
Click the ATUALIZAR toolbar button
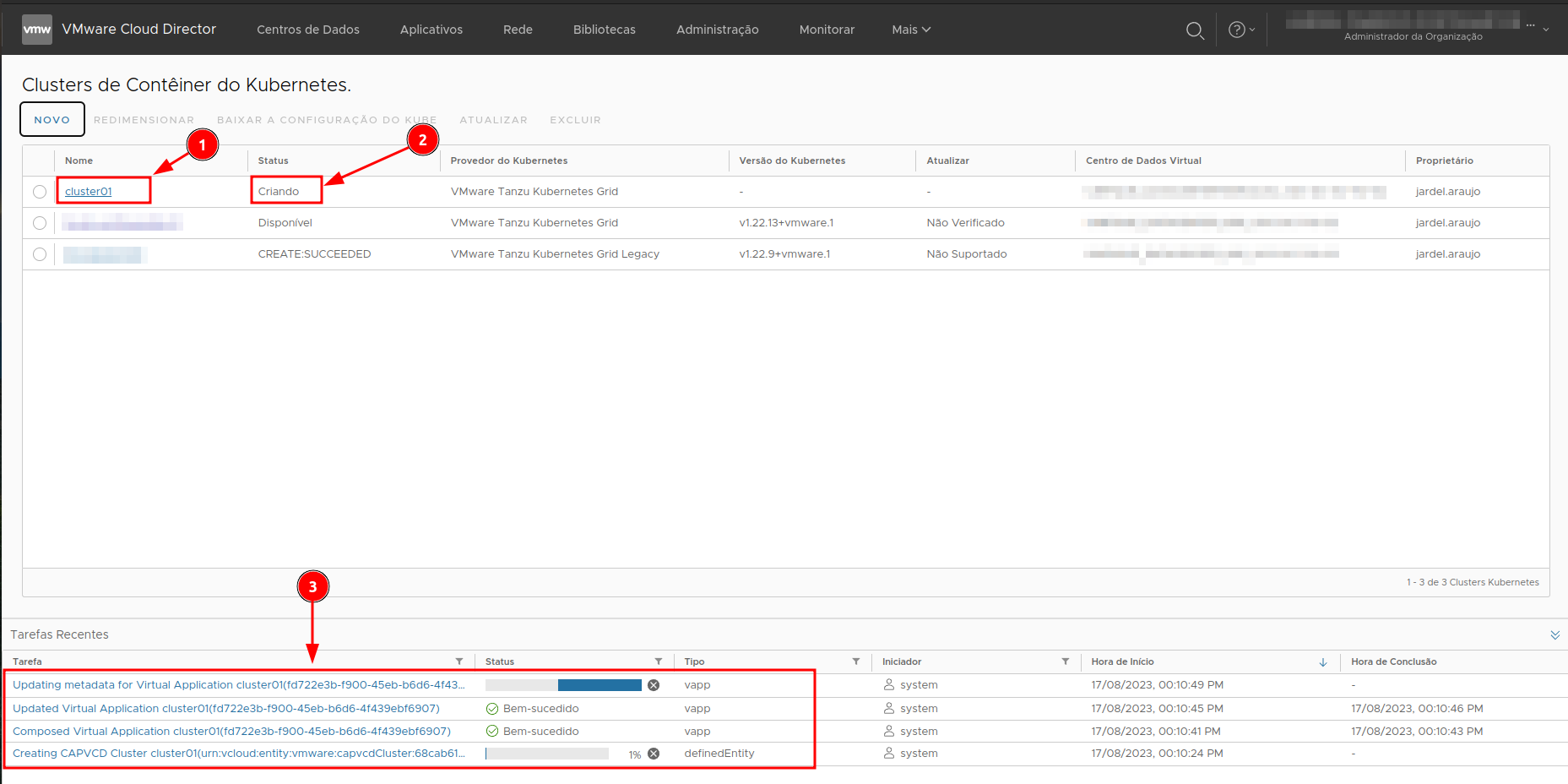click(493, 120)
